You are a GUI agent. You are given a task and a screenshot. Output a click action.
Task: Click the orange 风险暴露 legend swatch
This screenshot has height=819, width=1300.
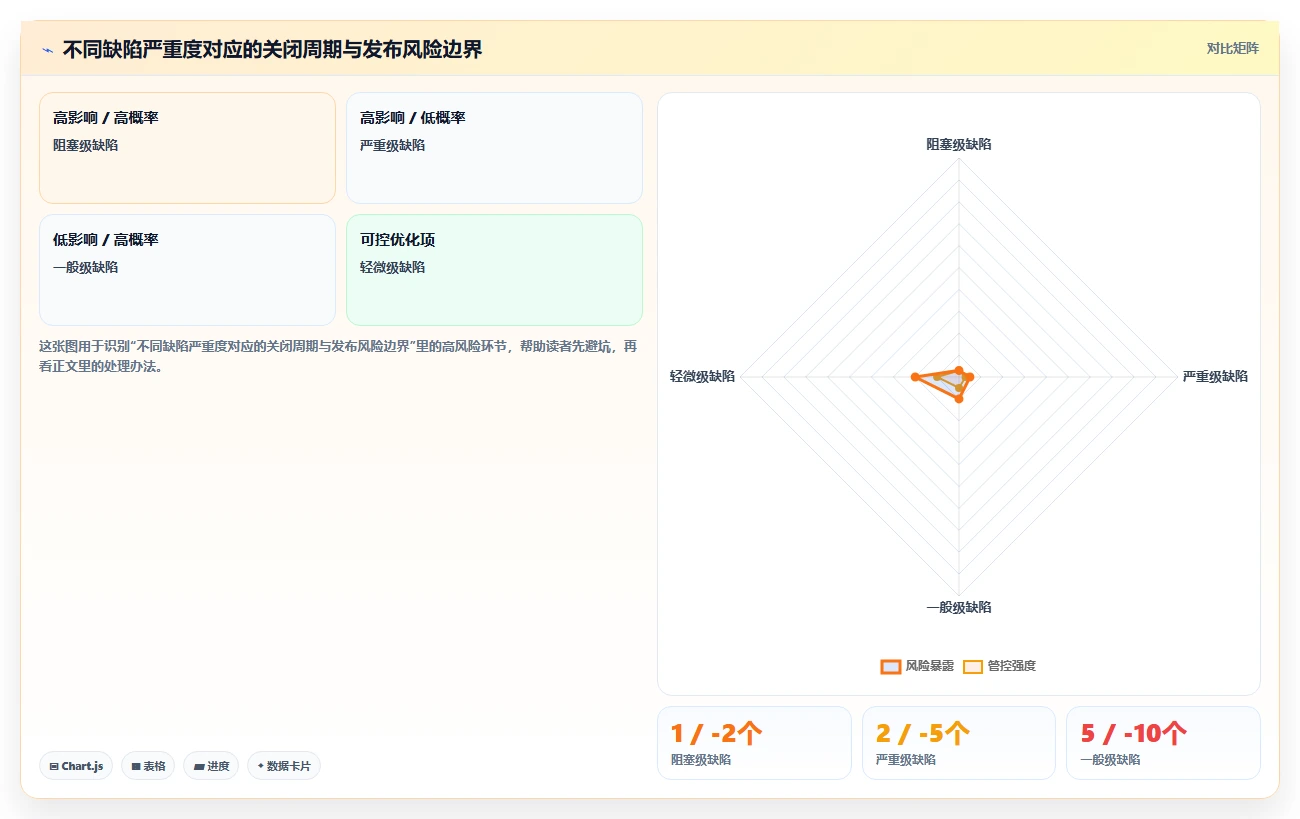coord(890,666)
